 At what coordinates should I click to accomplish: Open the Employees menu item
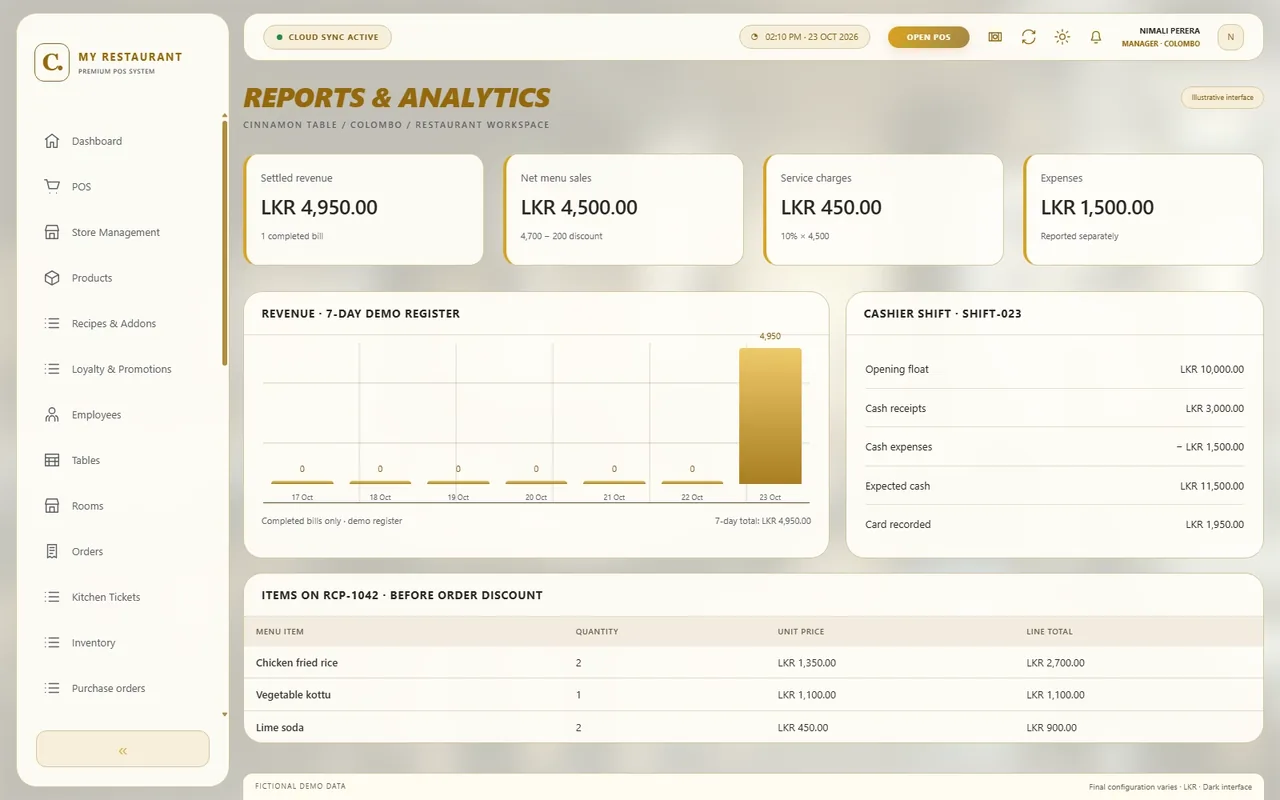tap(123, 415)
